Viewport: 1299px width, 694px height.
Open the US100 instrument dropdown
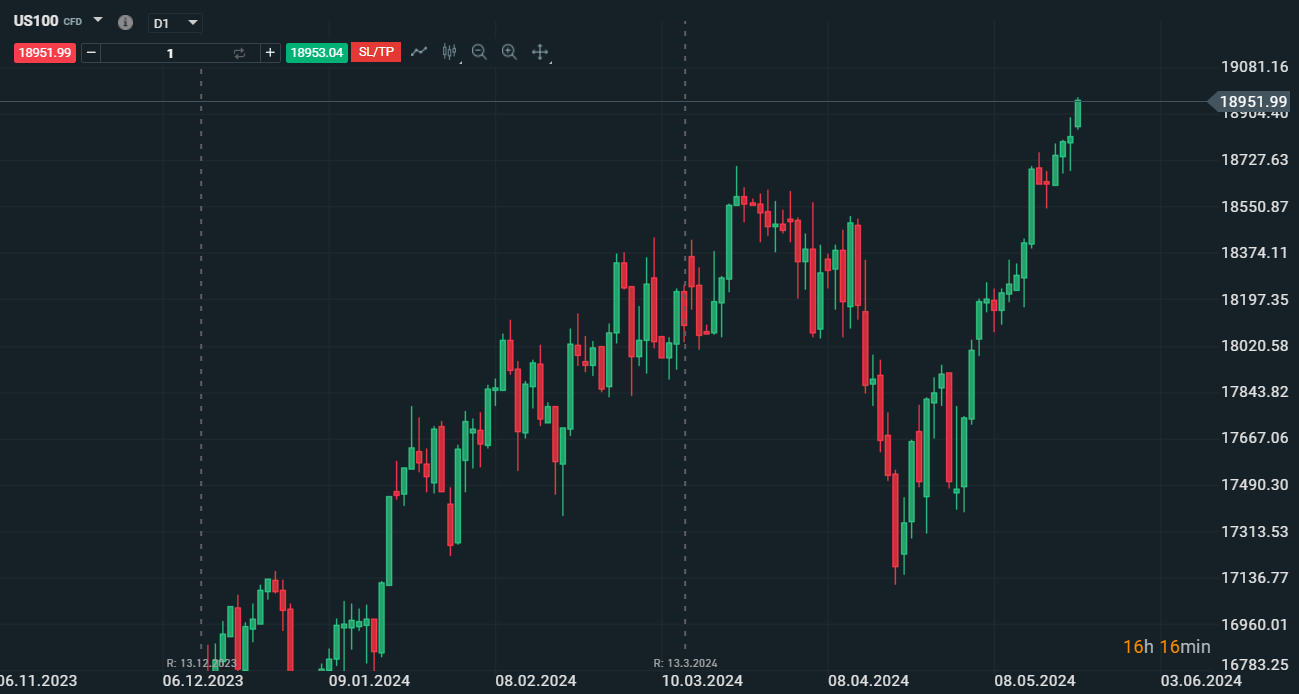click(x=98, y=20)
